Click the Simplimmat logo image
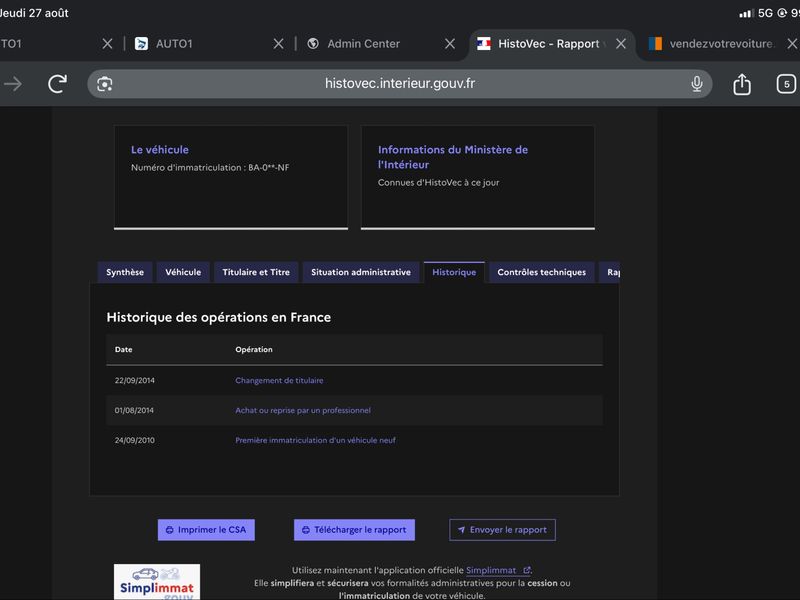The image size is (800, 600). (157, 582)
